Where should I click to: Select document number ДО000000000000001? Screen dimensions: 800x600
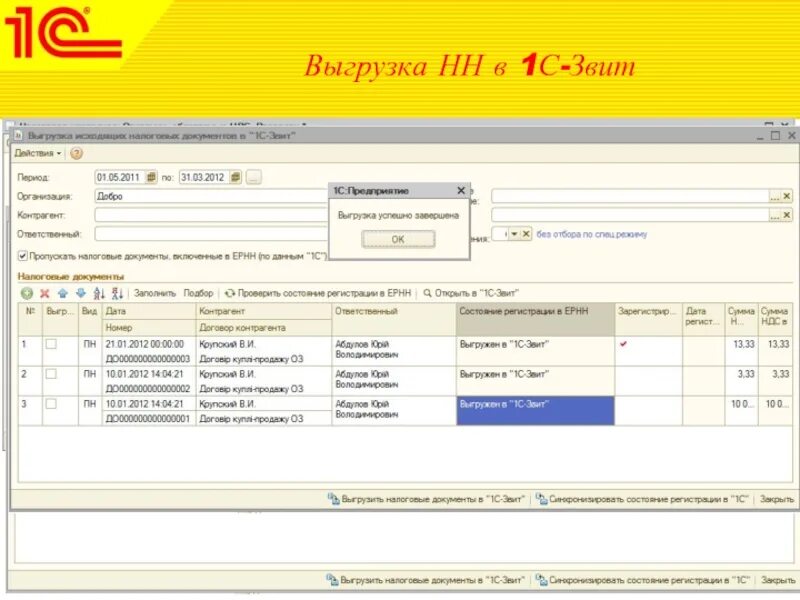pos(149,419)
